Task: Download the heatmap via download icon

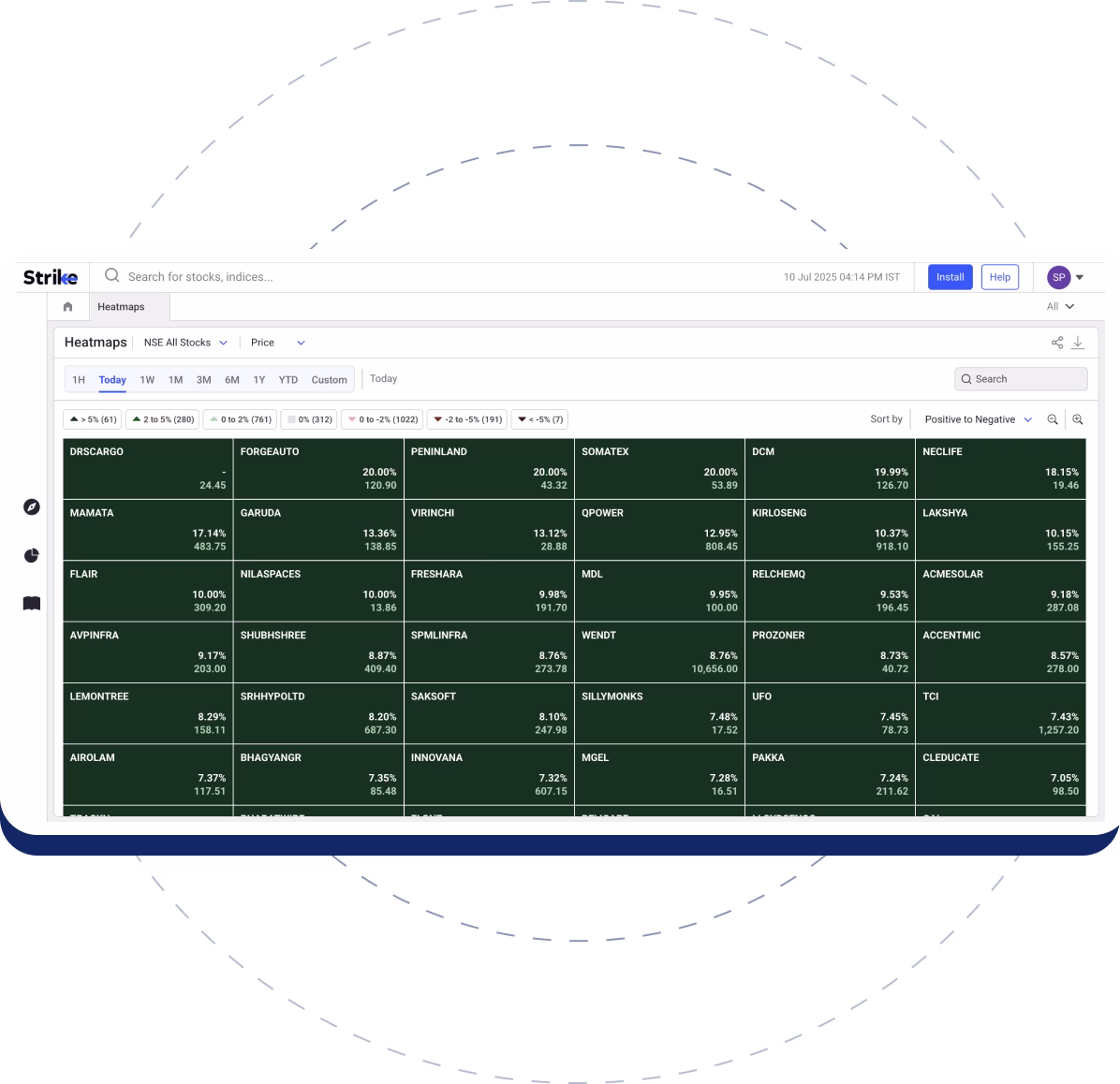Action: pyautogui.click(x=1078, y=343)
